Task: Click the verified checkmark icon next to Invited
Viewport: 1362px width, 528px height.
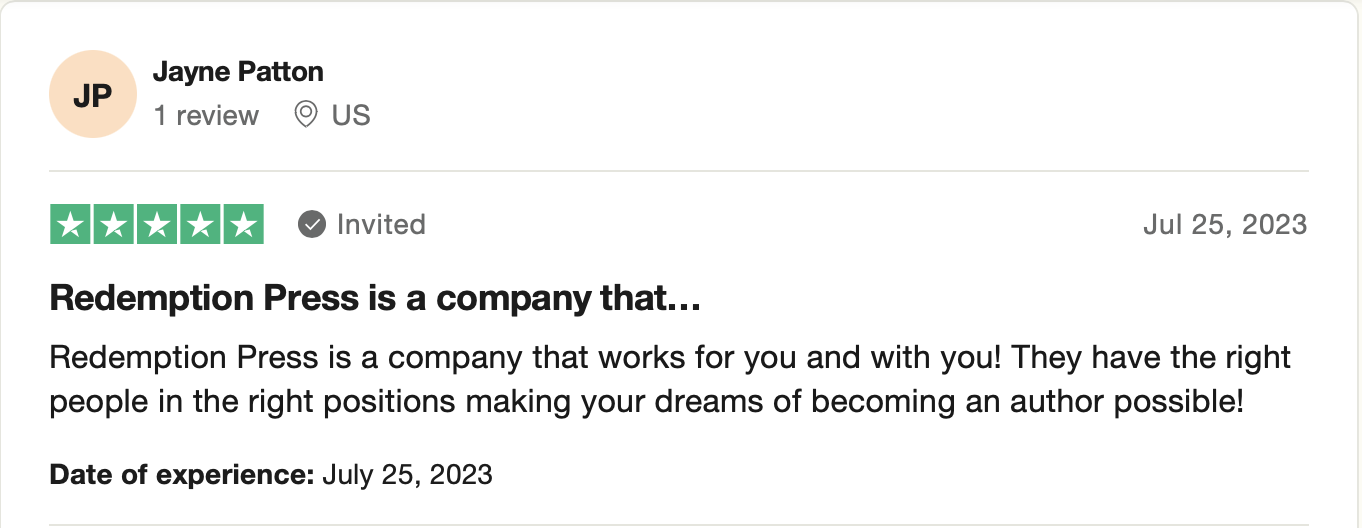Action: click(x=312, y=224)
